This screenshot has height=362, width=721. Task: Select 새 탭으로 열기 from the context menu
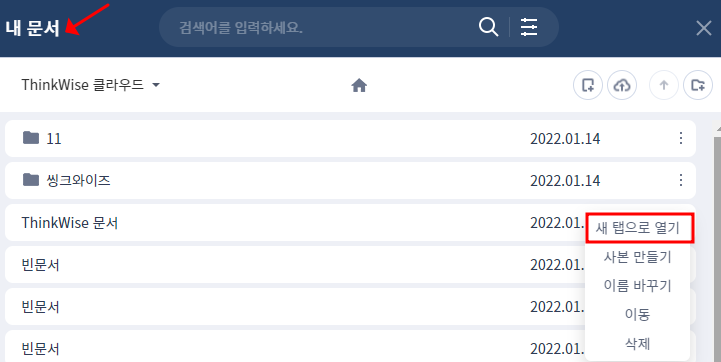point(640,228)
